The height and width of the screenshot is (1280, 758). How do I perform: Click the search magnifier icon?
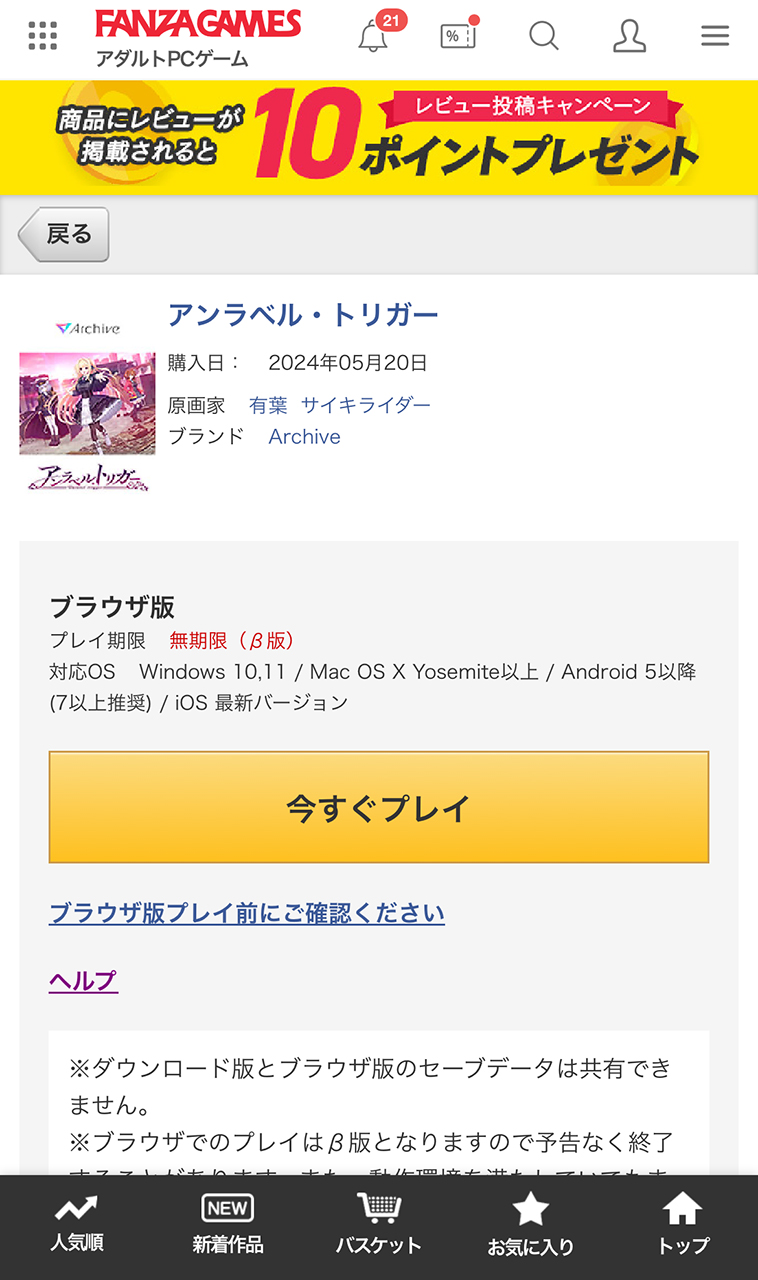[x=543, y=36]
